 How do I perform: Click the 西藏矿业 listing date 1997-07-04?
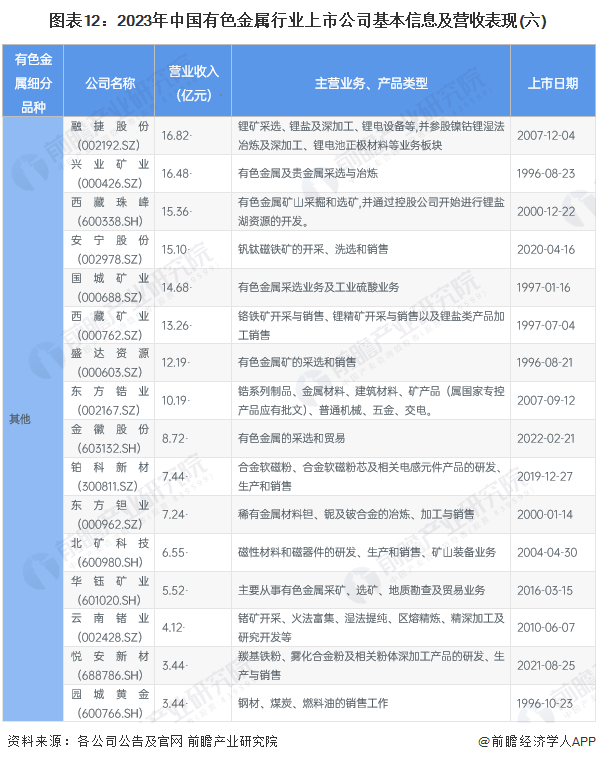(x=545, y=325)
